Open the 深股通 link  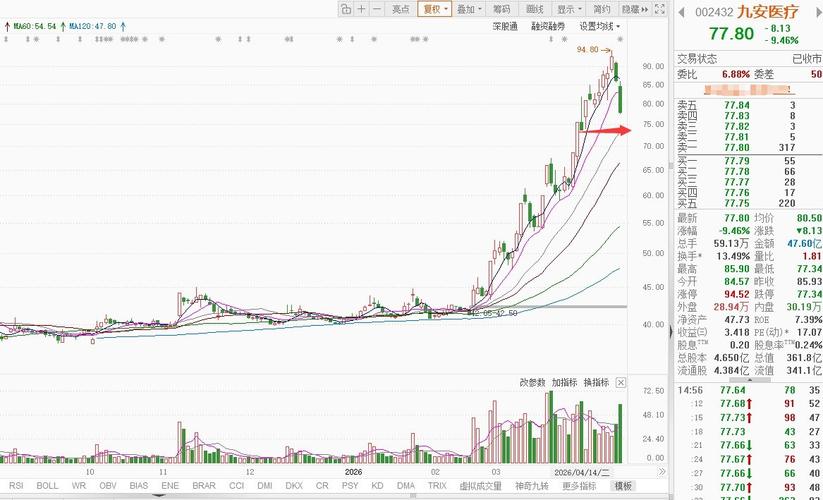[x=505, y=26]
